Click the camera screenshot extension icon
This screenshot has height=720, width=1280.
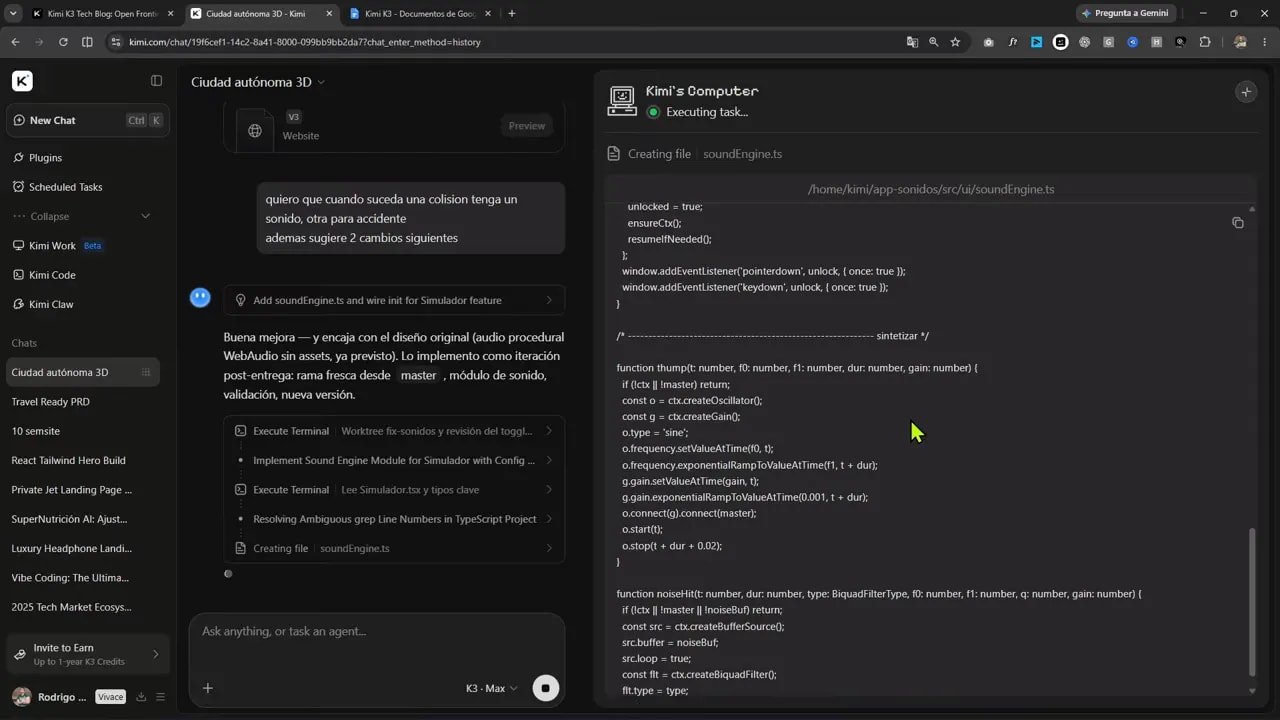coord(988,42)
